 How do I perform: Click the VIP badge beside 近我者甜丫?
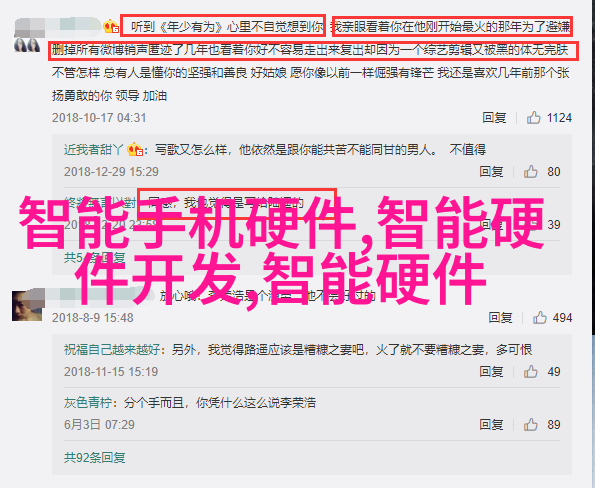[135, 149]
